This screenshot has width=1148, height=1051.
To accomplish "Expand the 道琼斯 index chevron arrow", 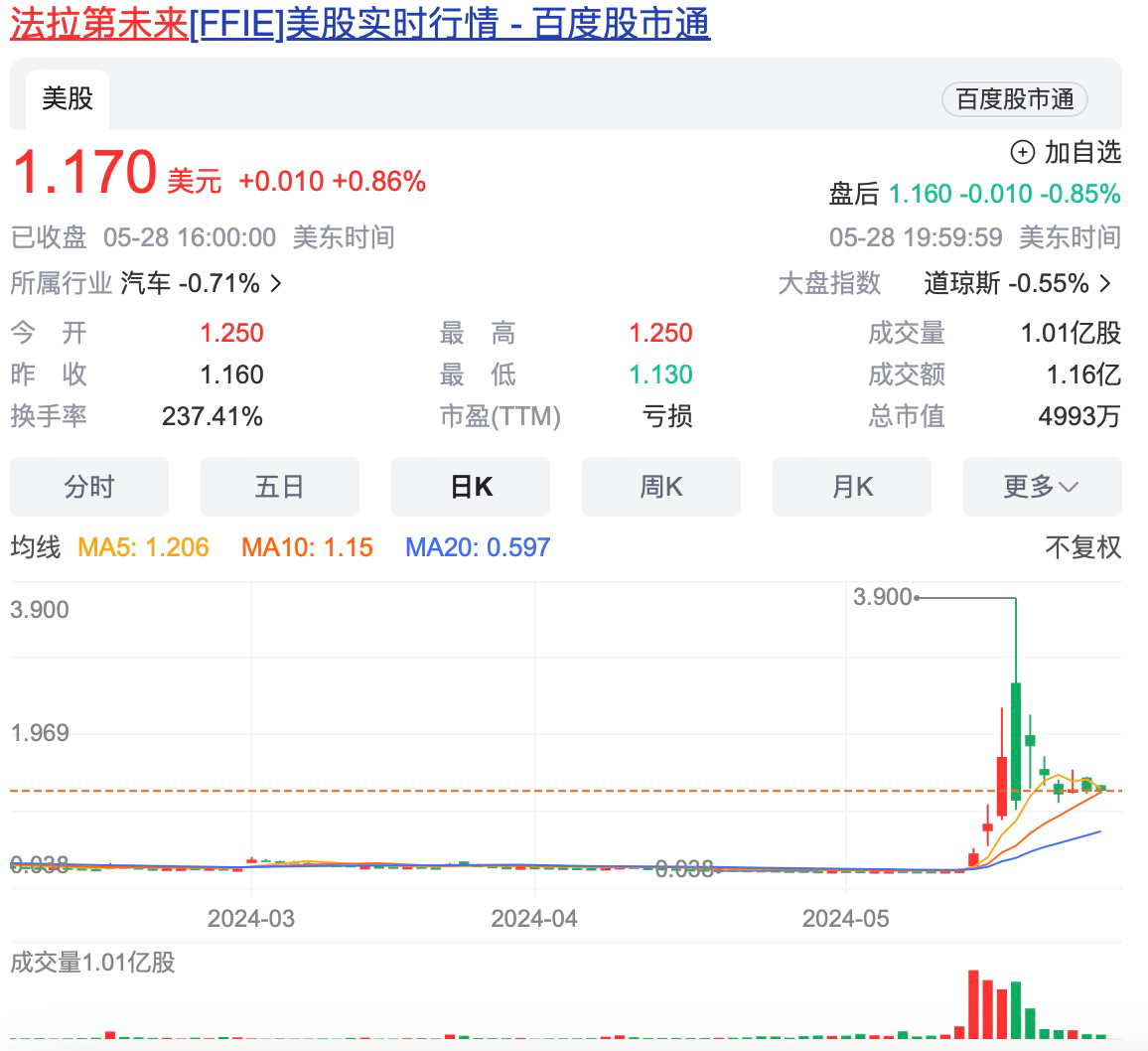I will tap(1105, 284).
